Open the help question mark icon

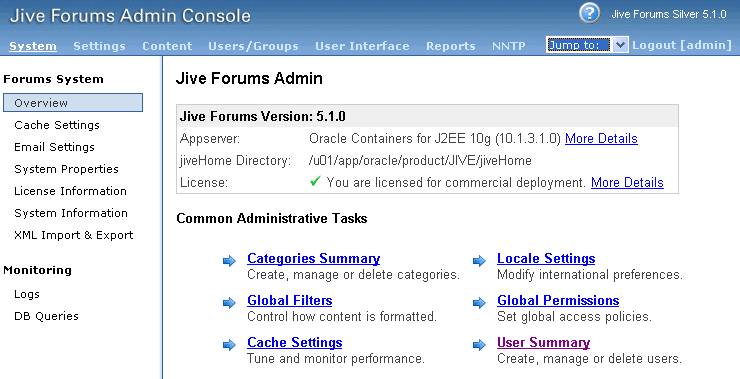tap(589, 13)
